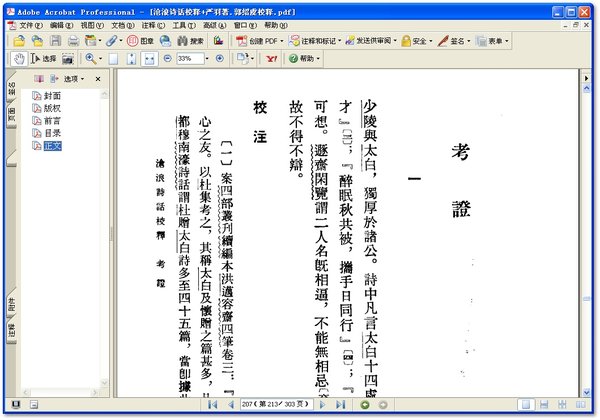This screenshot has width=600, height=420.
Task: Enable Facing pages layout
Action: 580,405
